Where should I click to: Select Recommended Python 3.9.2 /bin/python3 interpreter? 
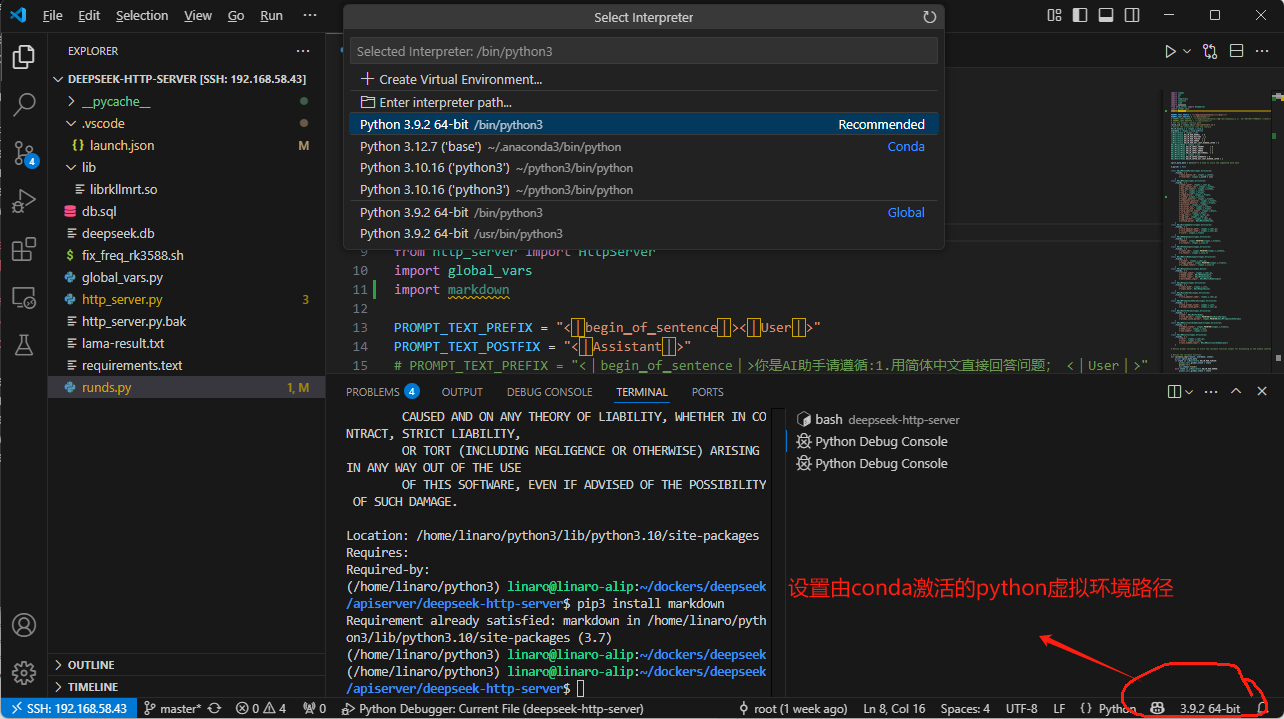pyautogui.click(x=644, y=124)
